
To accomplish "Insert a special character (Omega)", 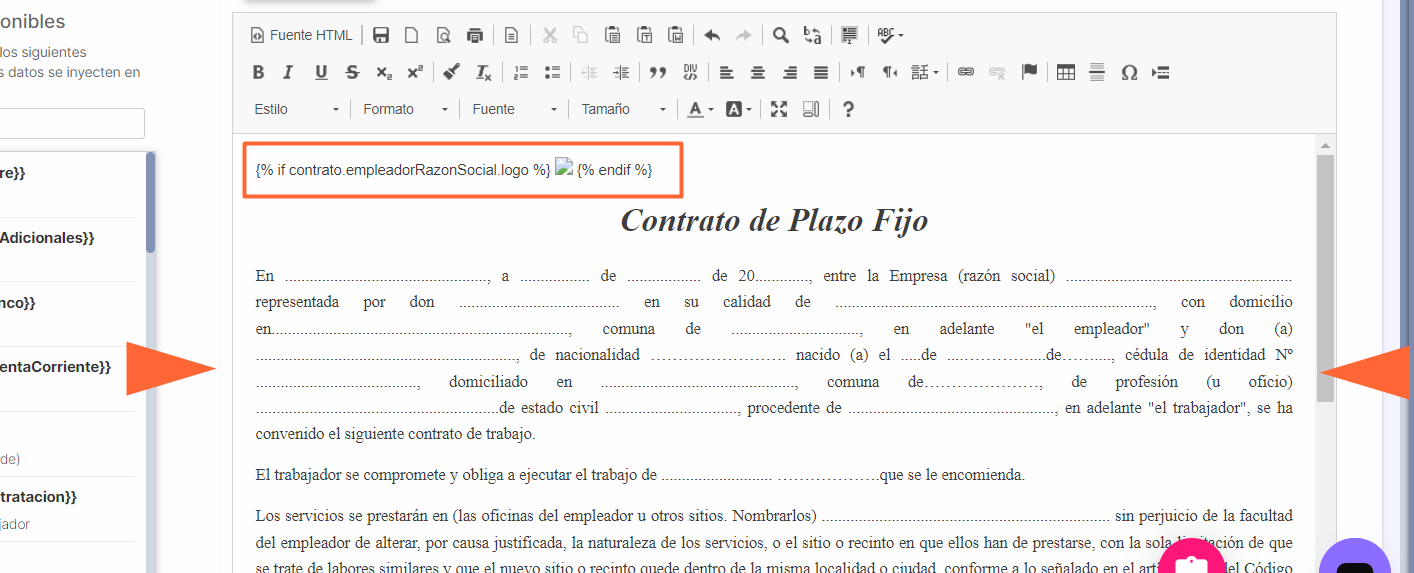I will point(1129,72).
